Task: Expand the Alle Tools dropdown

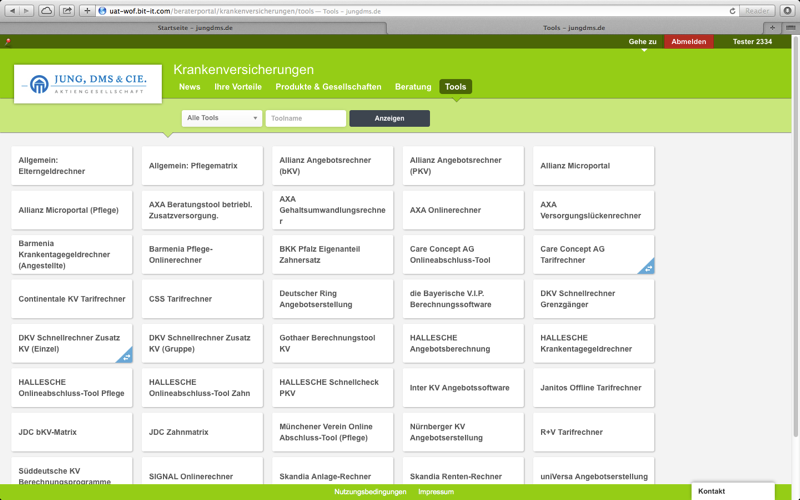Action: [221, 118]
